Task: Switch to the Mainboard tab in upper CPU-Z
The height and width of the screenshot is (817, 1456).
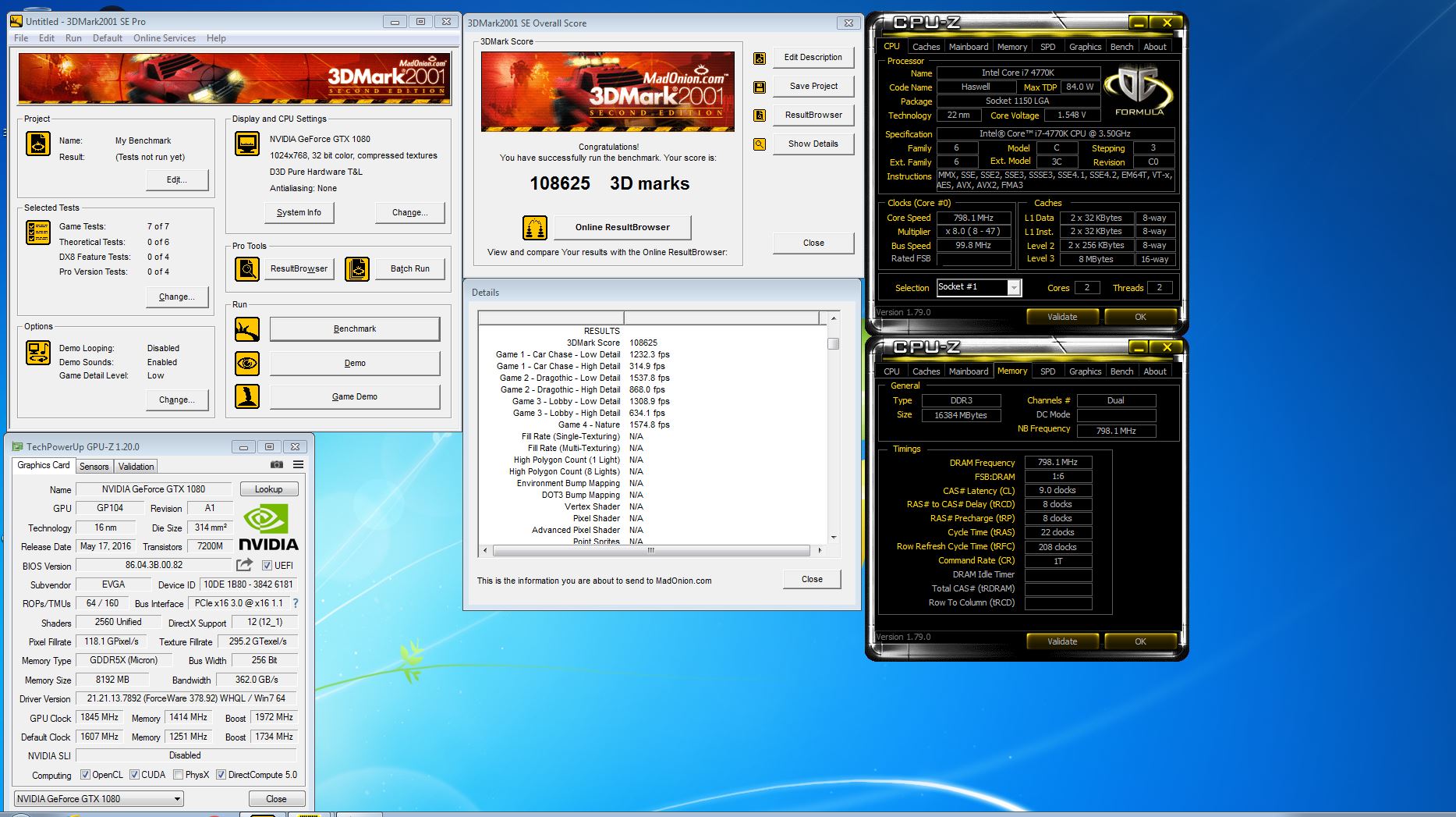Action: [x=969, y=47]
